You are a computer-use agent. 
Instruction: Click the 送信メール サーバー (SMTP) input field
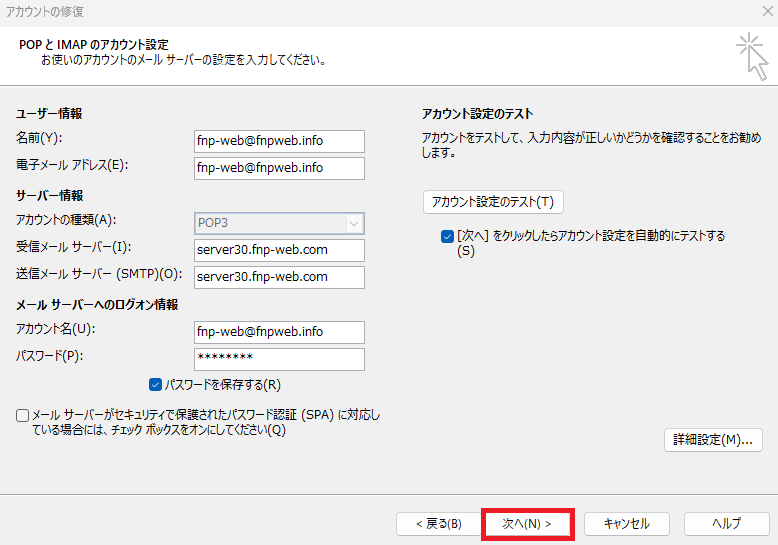pyautogui.click(x=279, y=277)
